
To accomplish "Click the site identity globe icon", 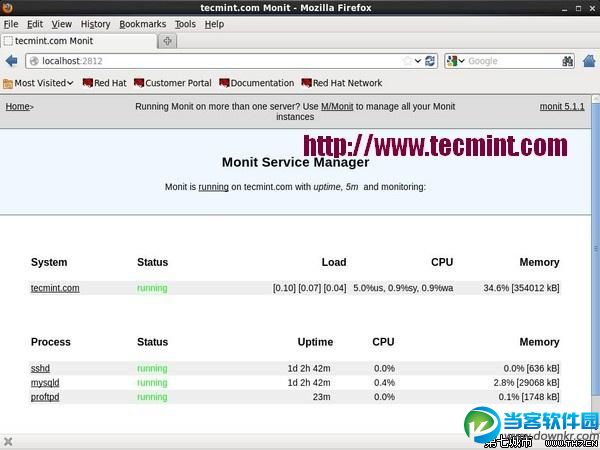I will (34, 61).
